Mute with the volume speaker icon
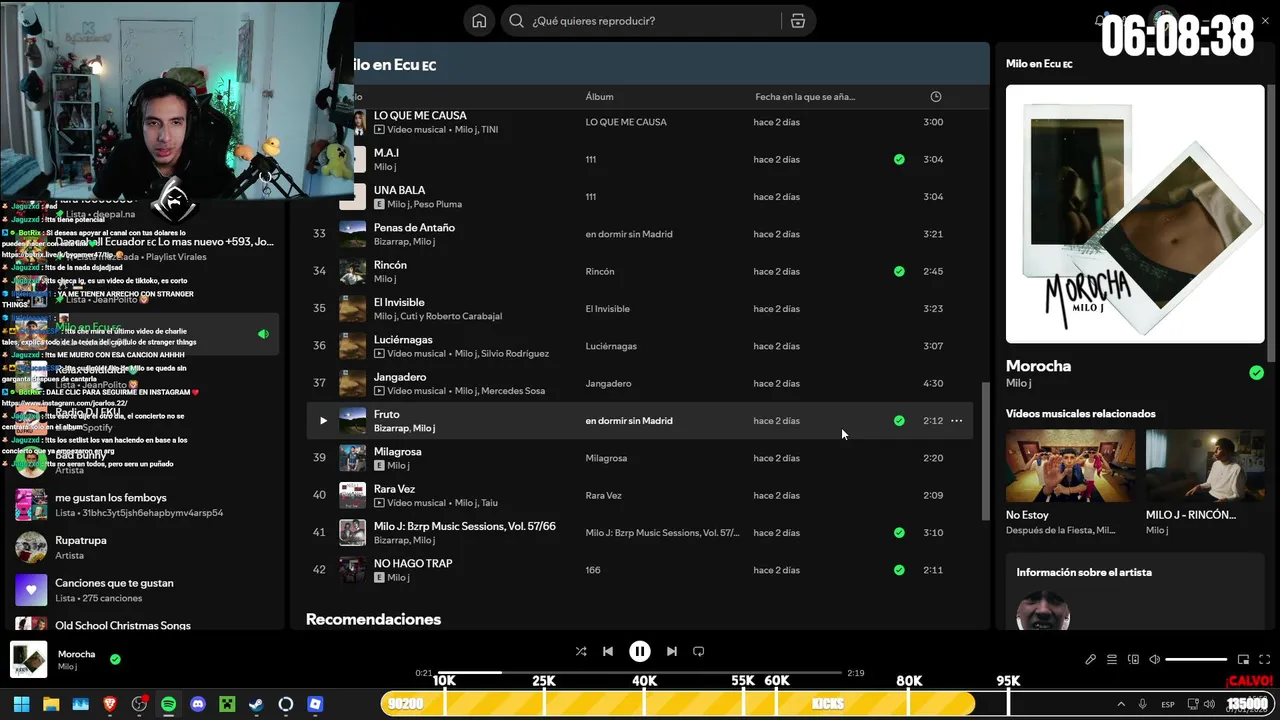The image size is (1280, 720). [1155, 659]
